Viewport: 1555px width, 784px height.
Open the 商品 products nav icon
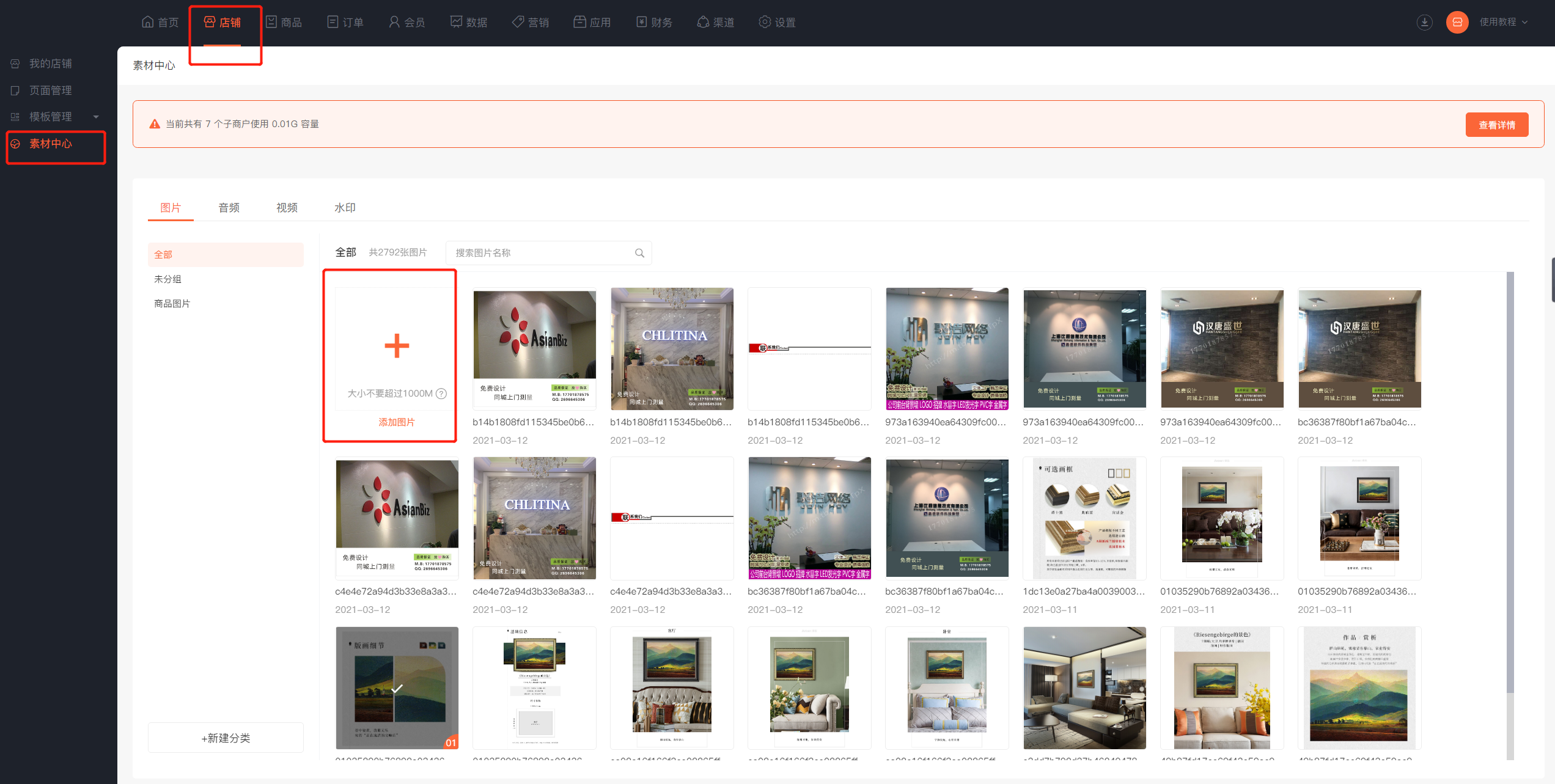(x=271, y=22)
